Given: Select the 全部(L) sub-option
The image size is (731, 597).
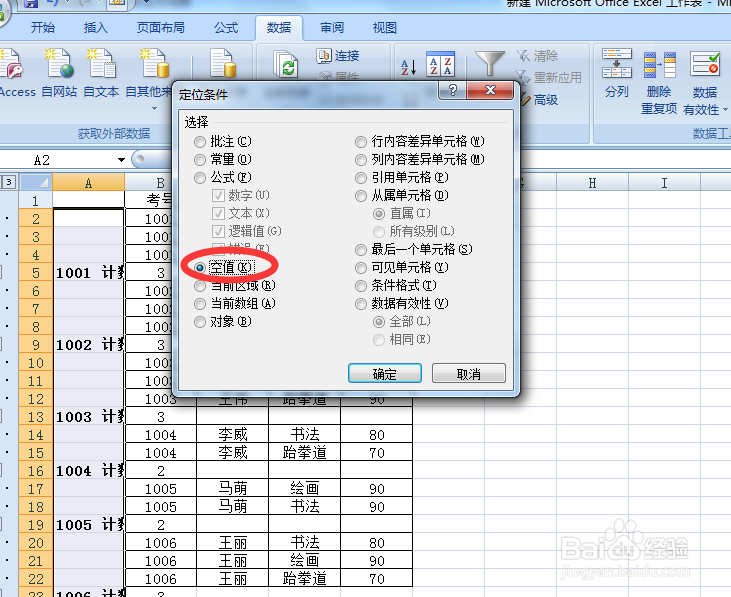Looking at the screenshot, I should tap(402, 322).
